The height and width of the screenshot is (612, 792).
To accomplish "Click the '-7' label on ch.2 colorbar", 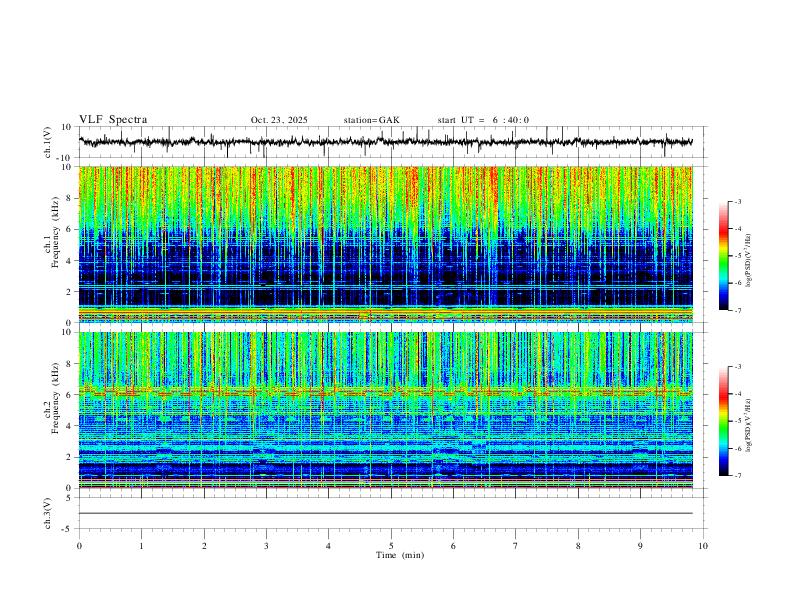I will point(737,475).
